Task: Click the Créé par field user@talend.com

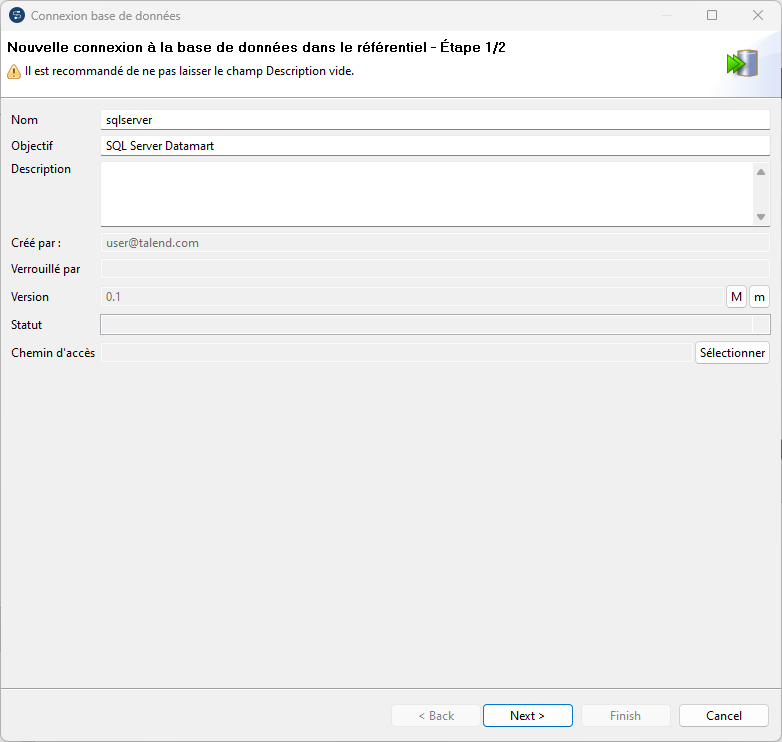Action: pos(435,243)
